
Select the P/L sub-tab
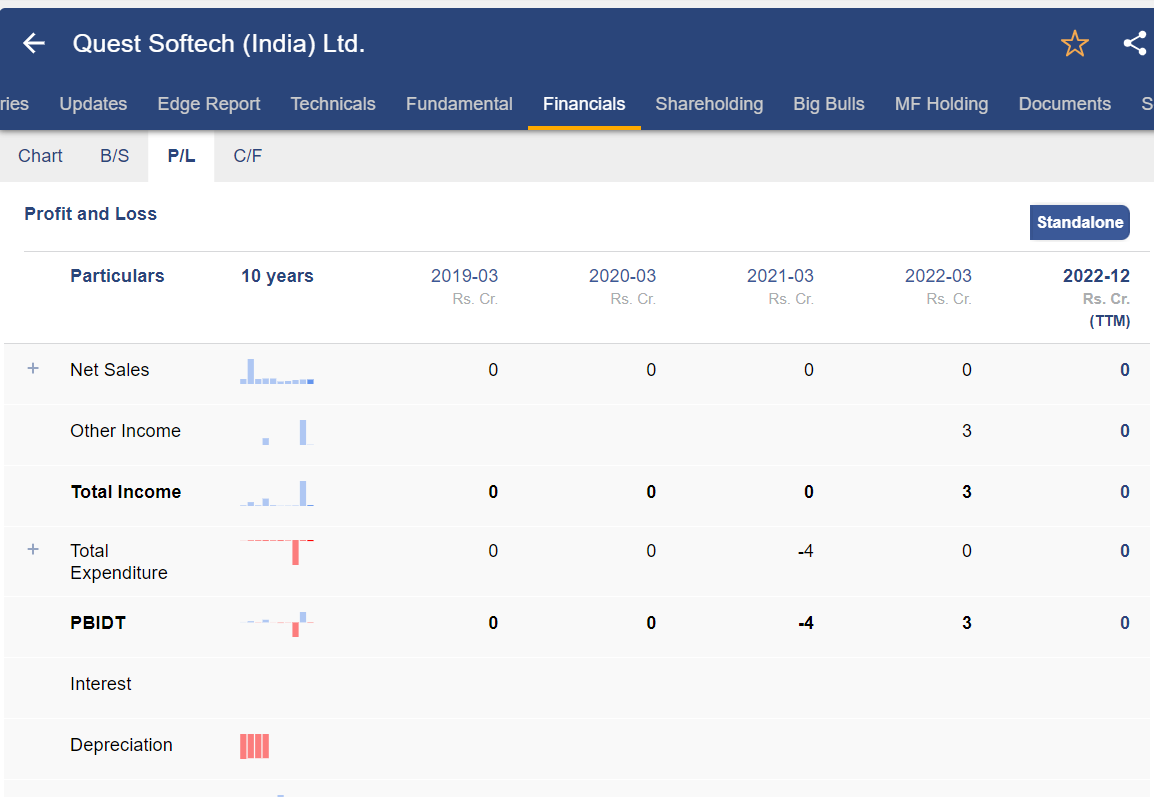point(181,156)
